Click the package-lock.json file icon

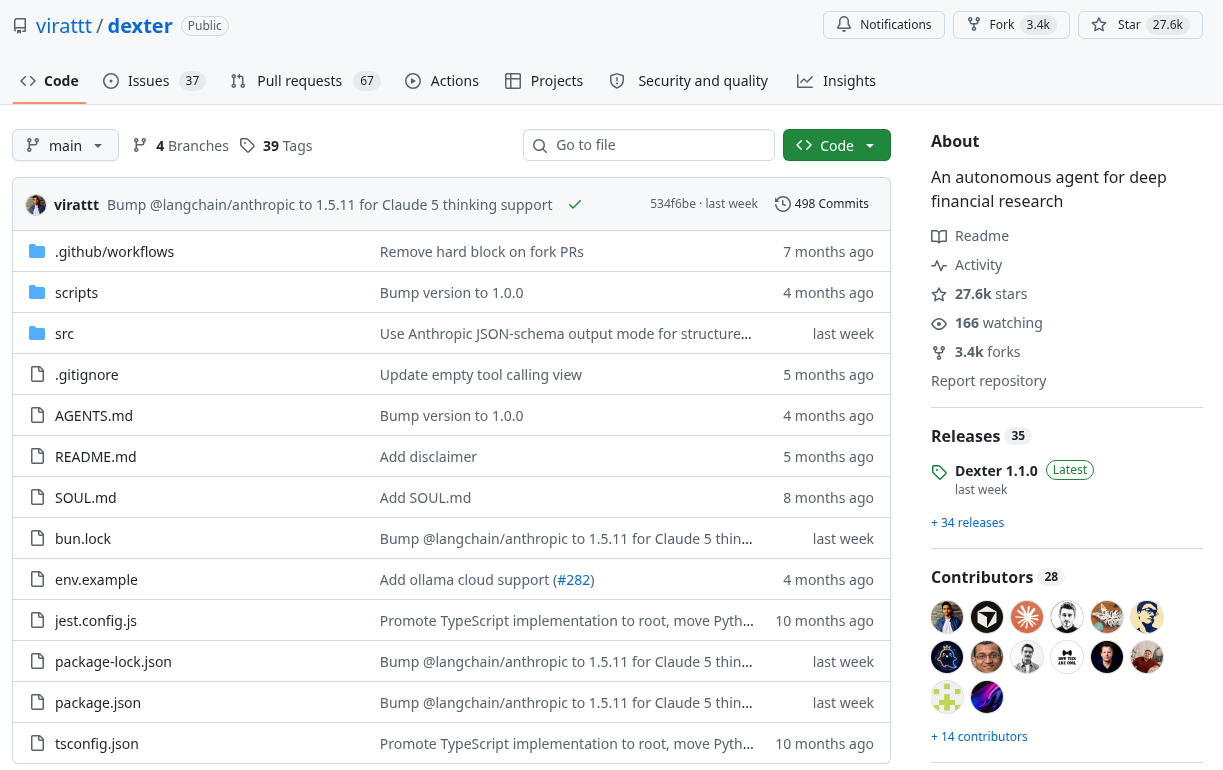37,661
